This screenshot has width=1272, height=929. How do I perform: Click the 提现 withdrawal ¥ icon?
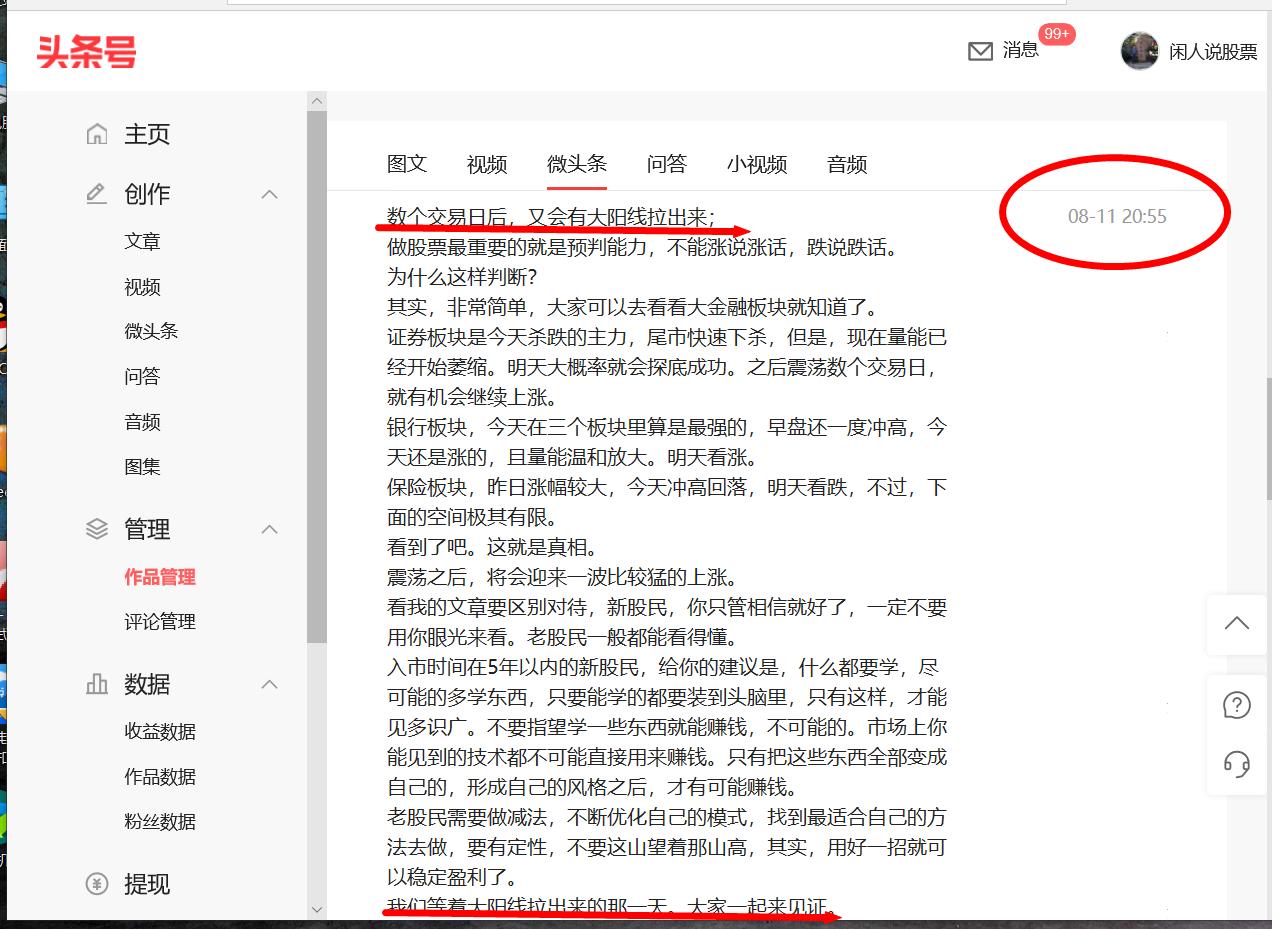click(x=96, y=885)
